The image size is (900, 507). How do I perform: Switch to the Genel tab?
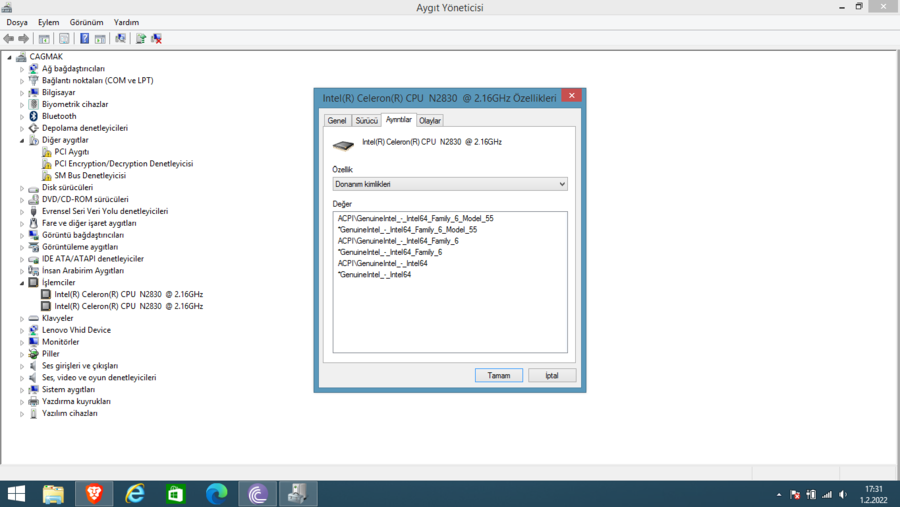tap(337, 121)
